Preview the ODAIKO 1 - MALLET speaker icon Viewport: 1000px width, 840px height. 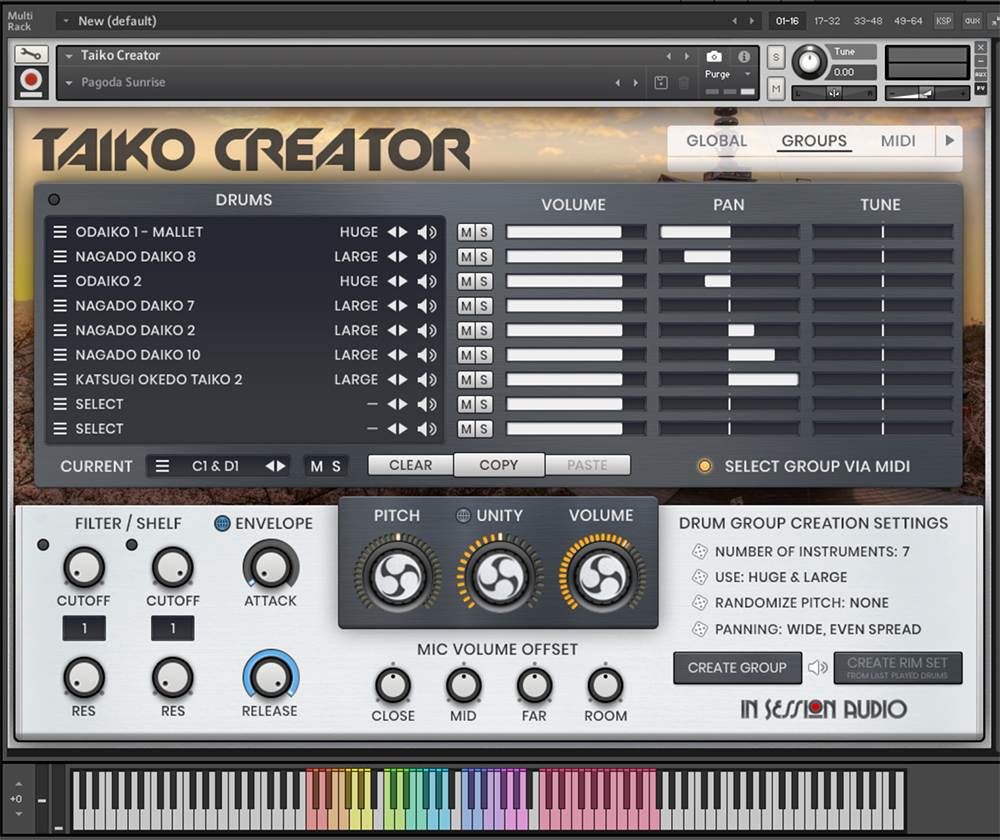pos(427,232)
